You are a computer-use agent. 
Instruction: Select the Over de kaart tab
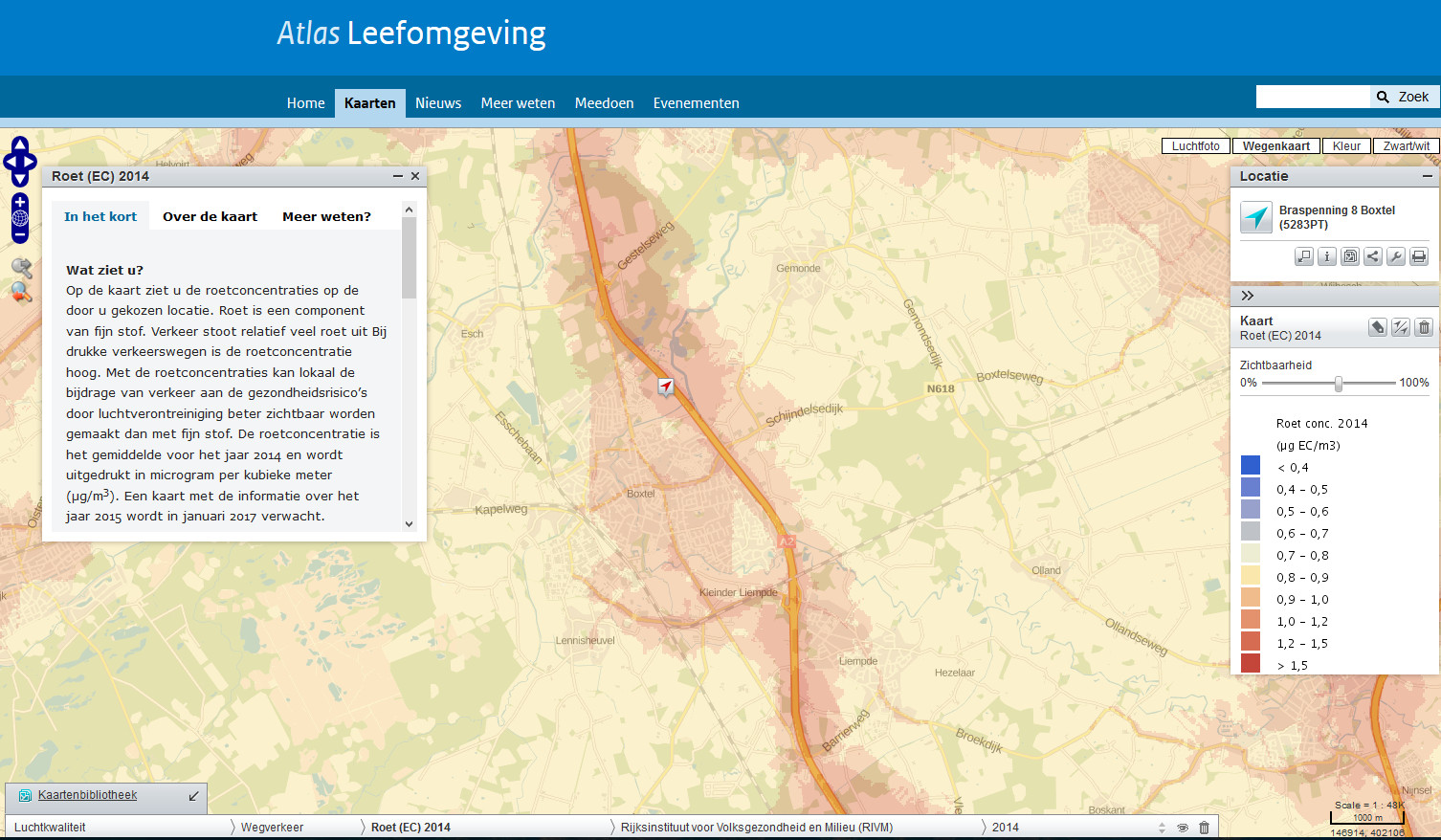210,216
